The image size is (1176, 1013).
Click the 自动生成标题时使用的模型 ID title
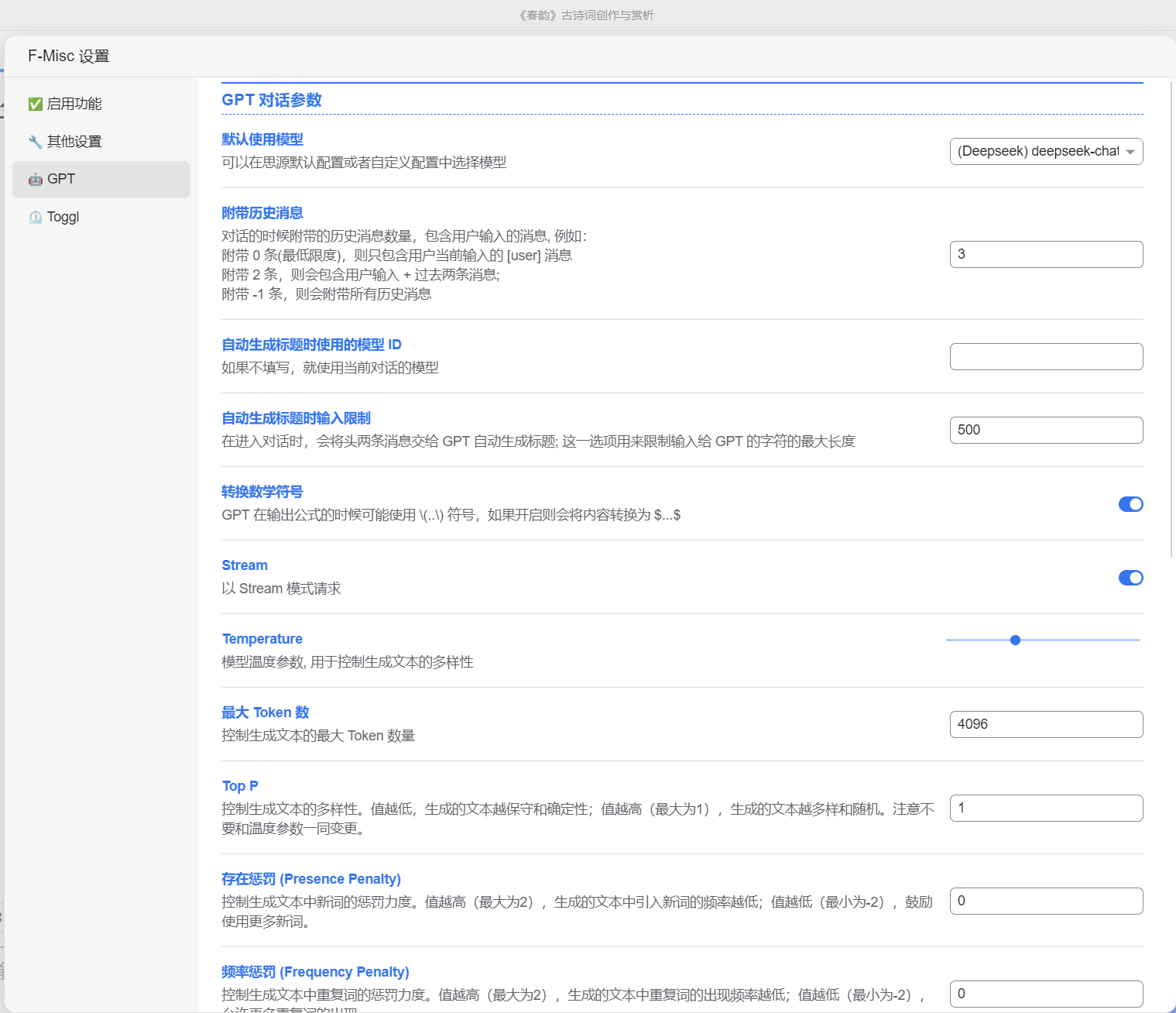[x=311, y=345]
